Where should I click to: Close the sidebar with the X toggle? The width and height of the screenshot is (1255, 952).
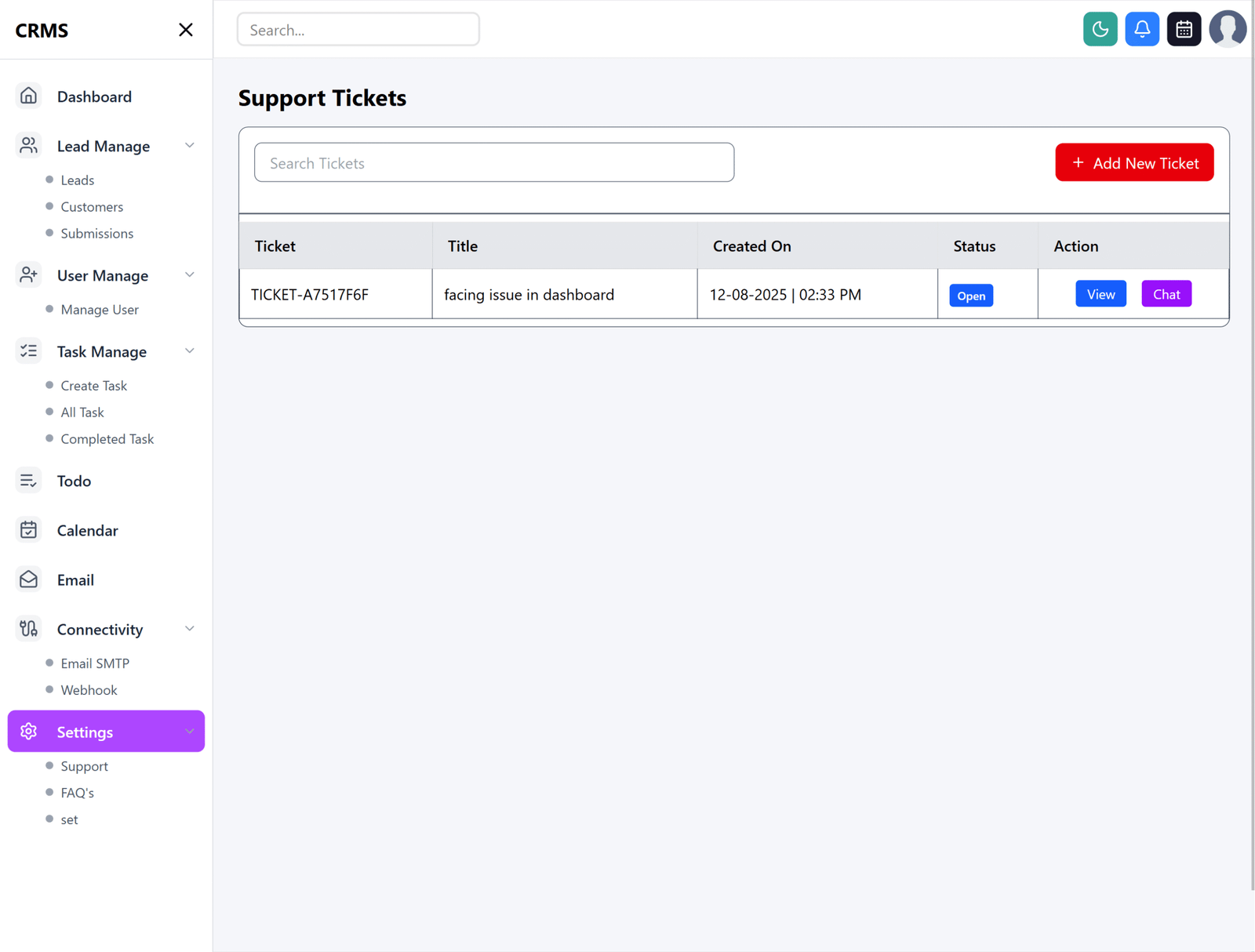[186, 29]
